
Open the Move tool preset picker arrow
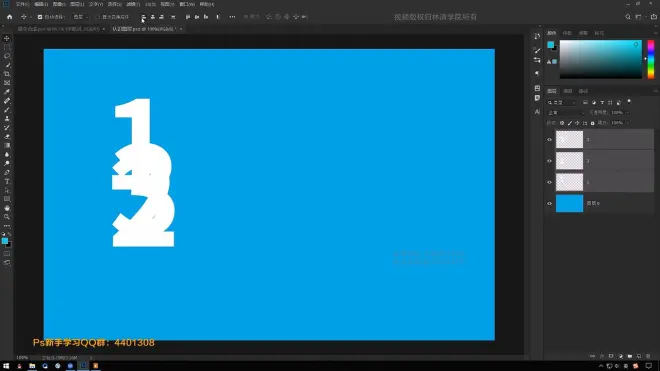point(31,17)
